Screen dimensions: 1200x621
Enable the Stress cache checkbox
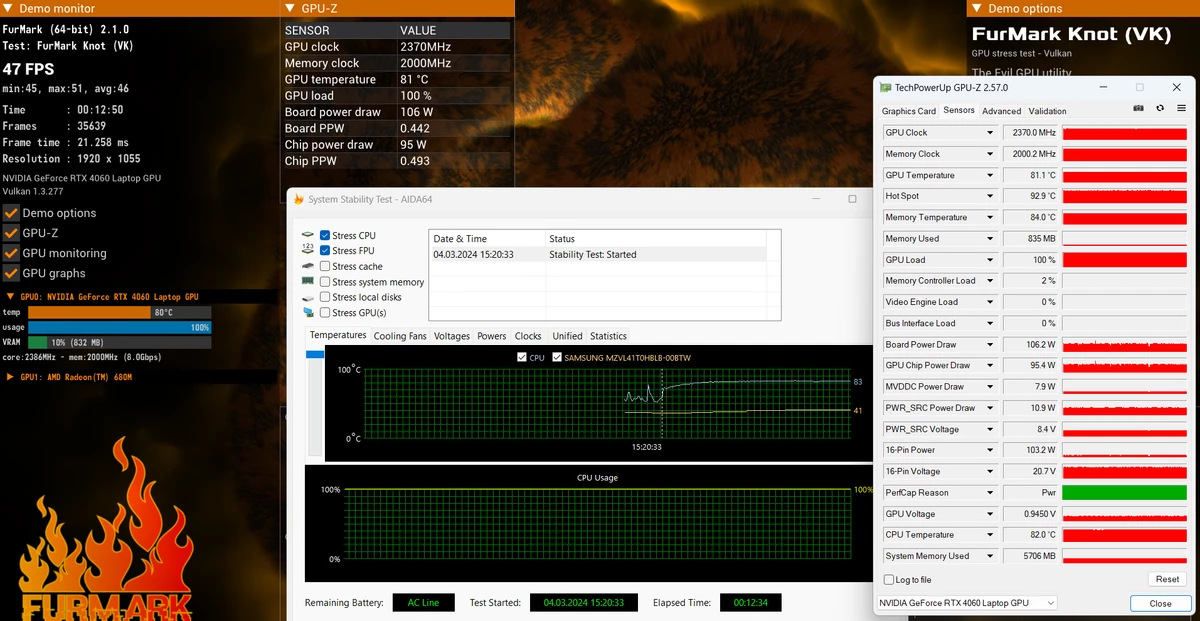tap(325, 266)
